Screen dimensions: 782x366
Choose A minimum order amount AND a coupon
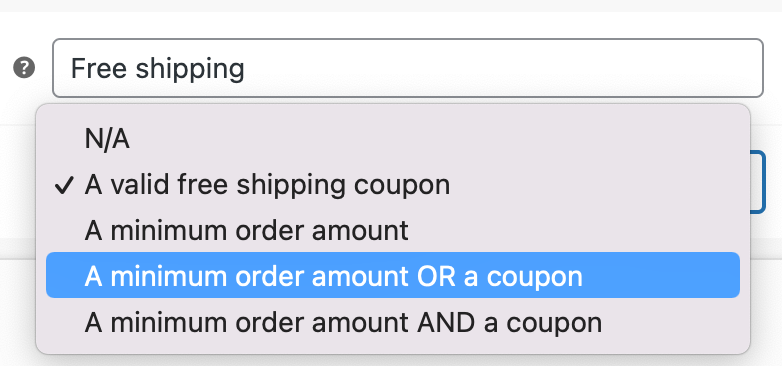393,323
